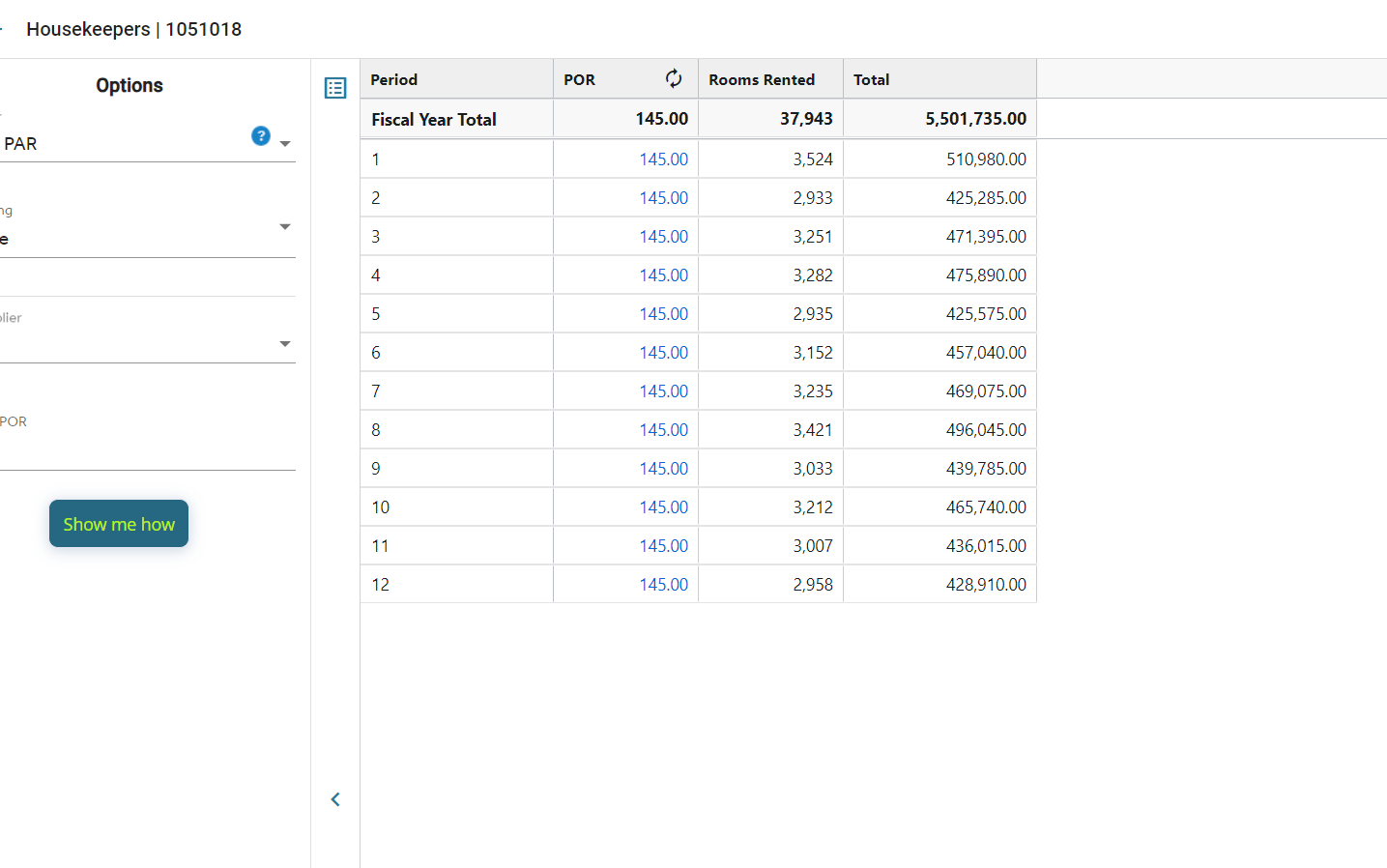Expand the PAR dropdown arrow
Viewport: 1387px width, 868px height.
[285, 144]
